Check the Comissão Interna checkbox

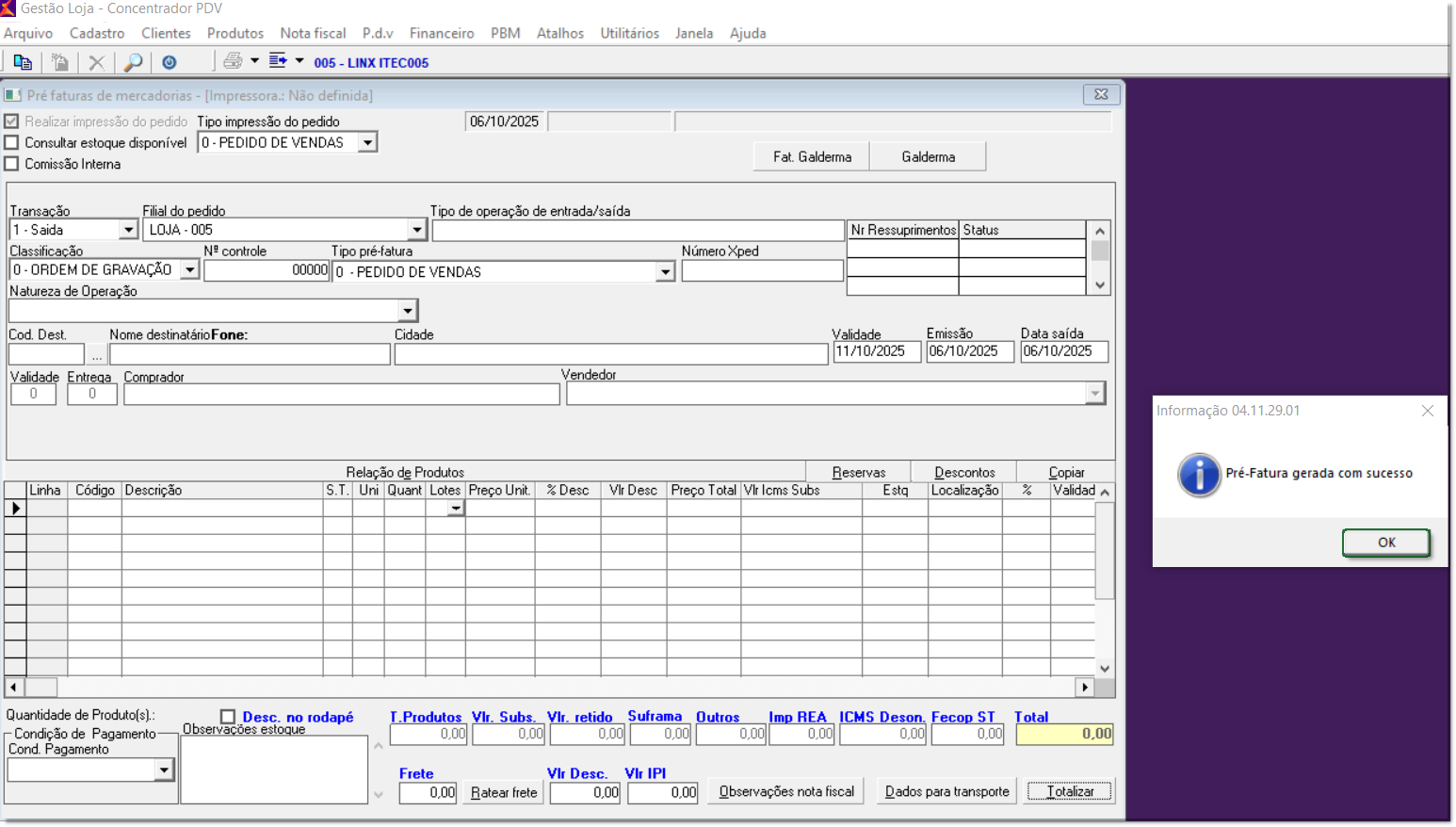click(x=12, y=164)
